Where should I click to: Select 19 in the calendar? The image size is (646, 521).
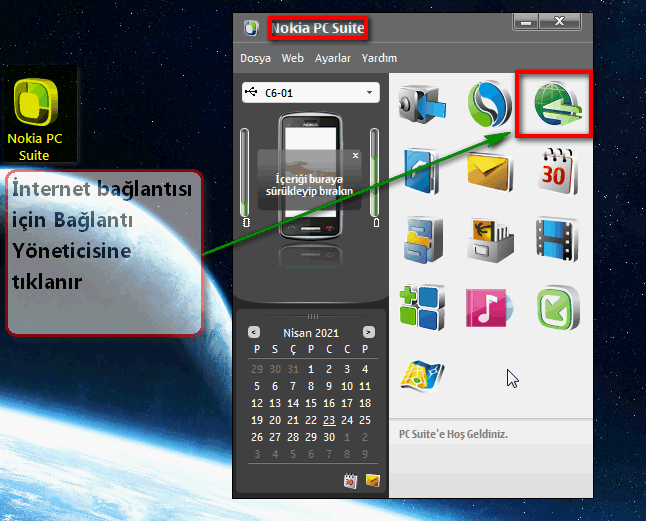tap(257, 420)
